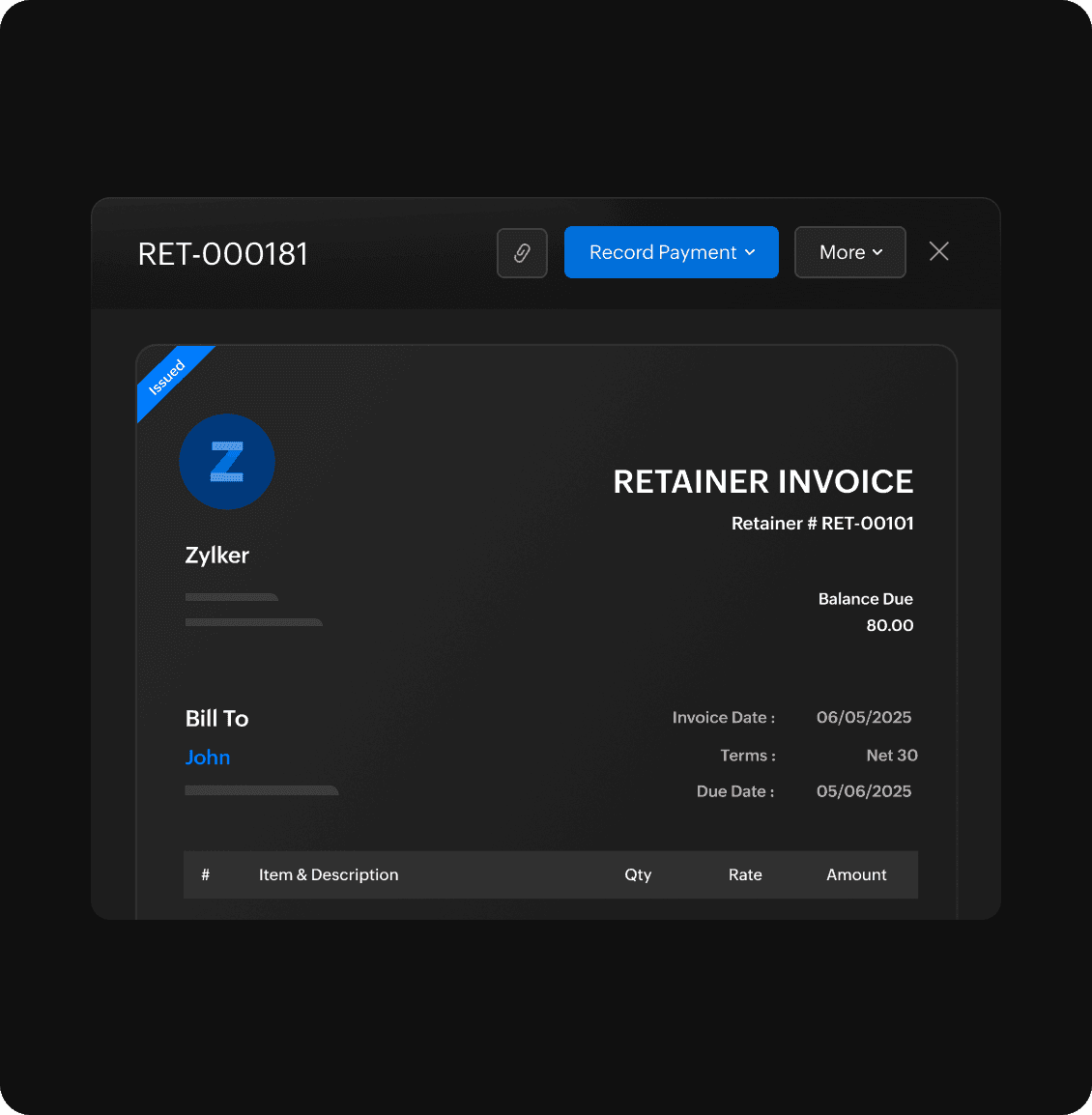Viewport: 1092px width, 1115px height.
Task: Click the Invoice Date value 06/05/2025
Action: 864,717
